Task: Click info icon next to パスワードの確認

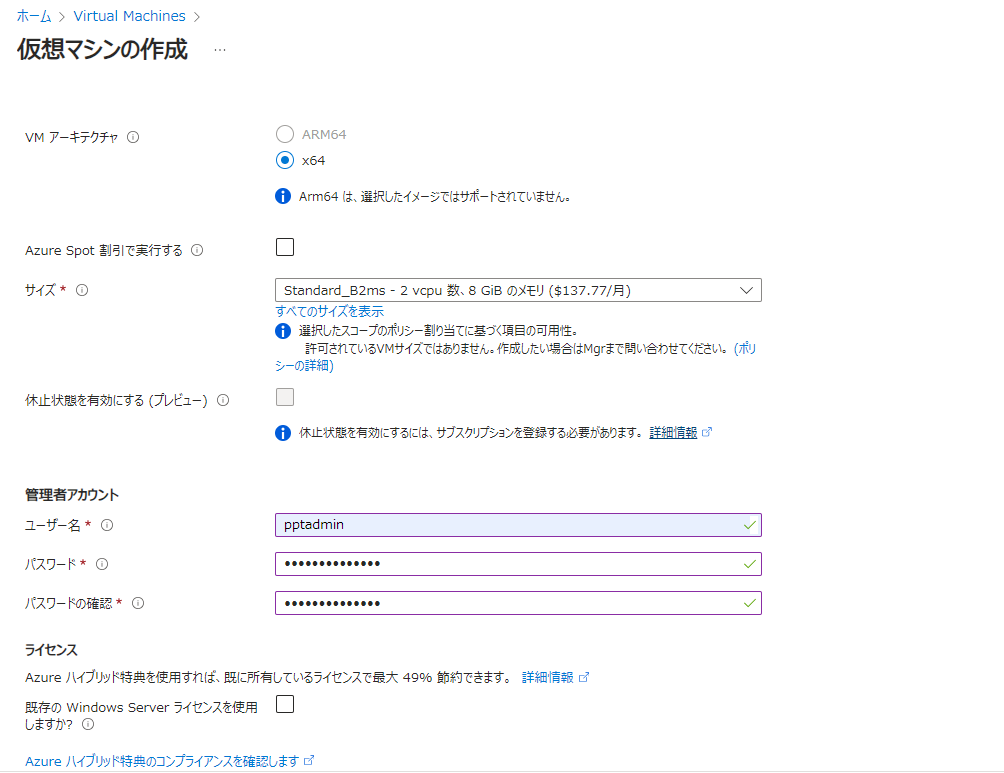Action: pos(138,603)
